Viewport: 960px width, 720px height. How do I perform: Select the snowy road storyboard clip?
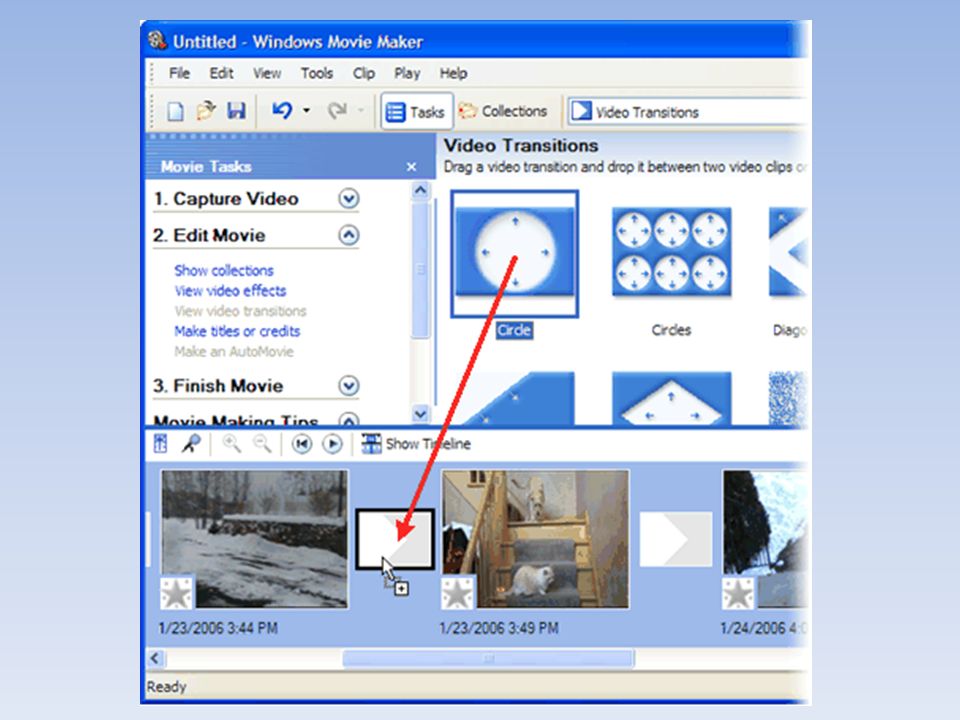tap(255, 539)
